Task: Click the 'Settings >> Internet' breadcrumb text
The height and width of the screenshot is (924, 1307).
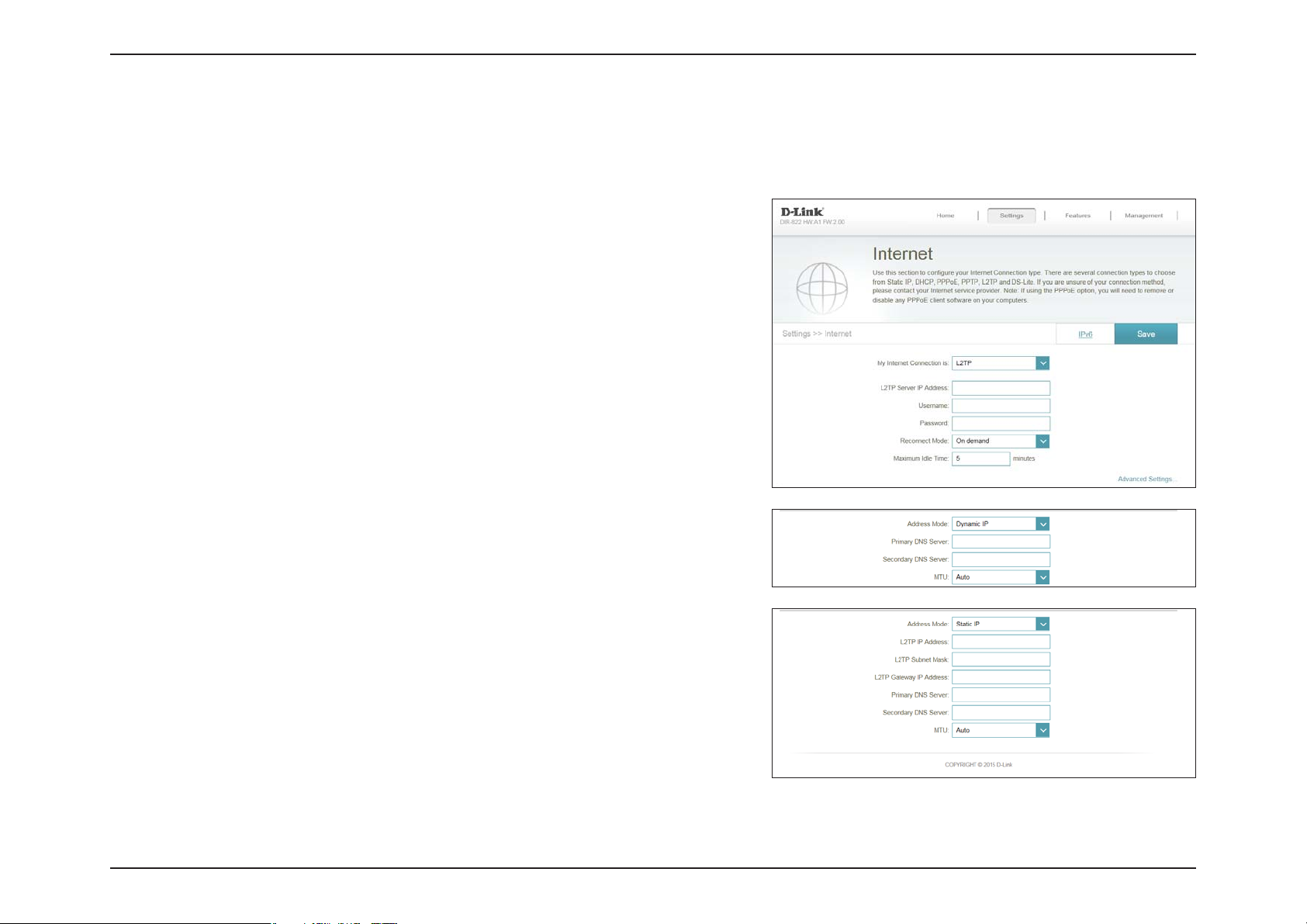Action: (x=817, y=334)
